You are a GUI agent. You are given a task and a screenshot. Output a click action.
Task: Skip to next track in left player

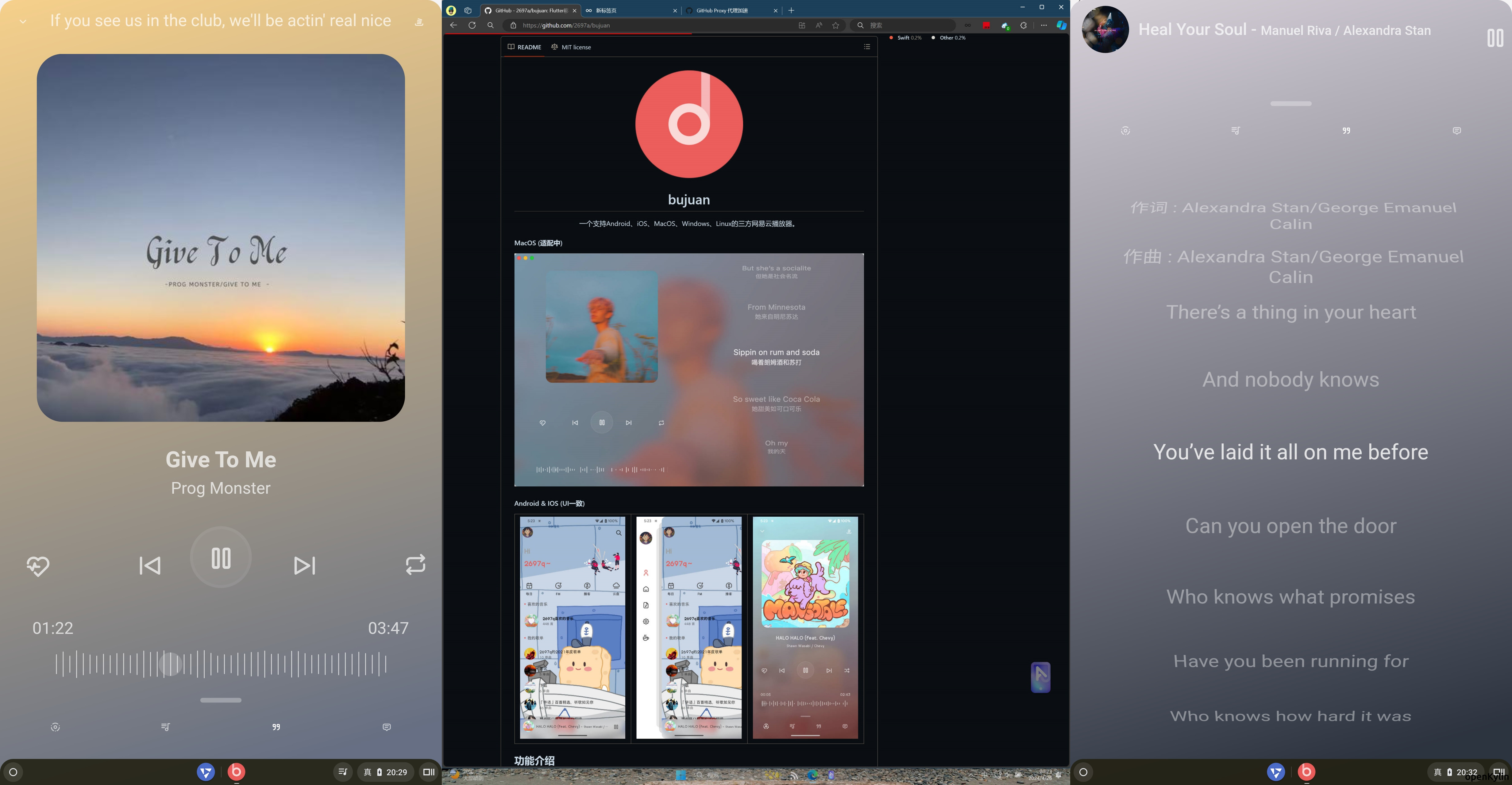(x=305, y=565)
